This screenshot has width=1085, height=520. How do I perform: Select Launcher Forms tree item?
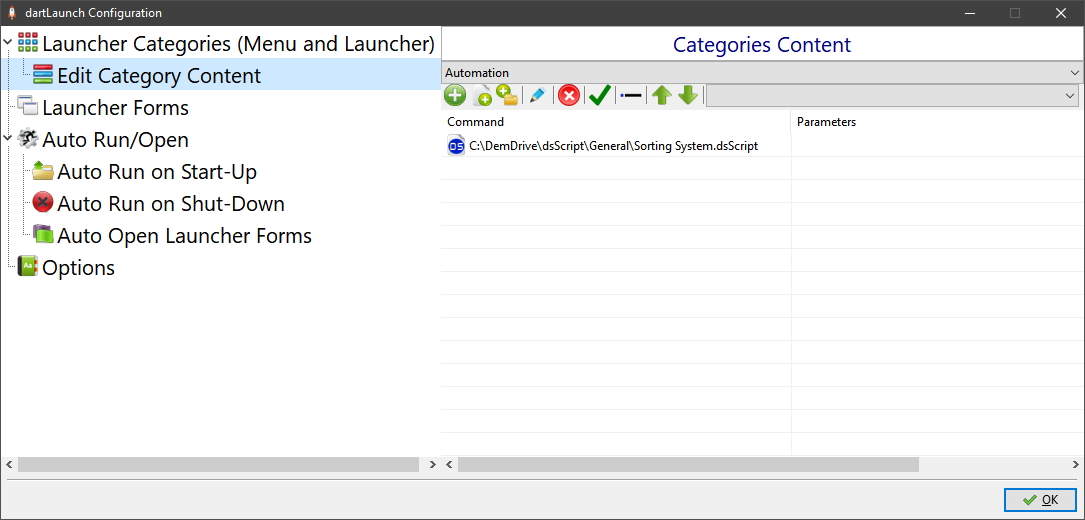coord(116,108)
